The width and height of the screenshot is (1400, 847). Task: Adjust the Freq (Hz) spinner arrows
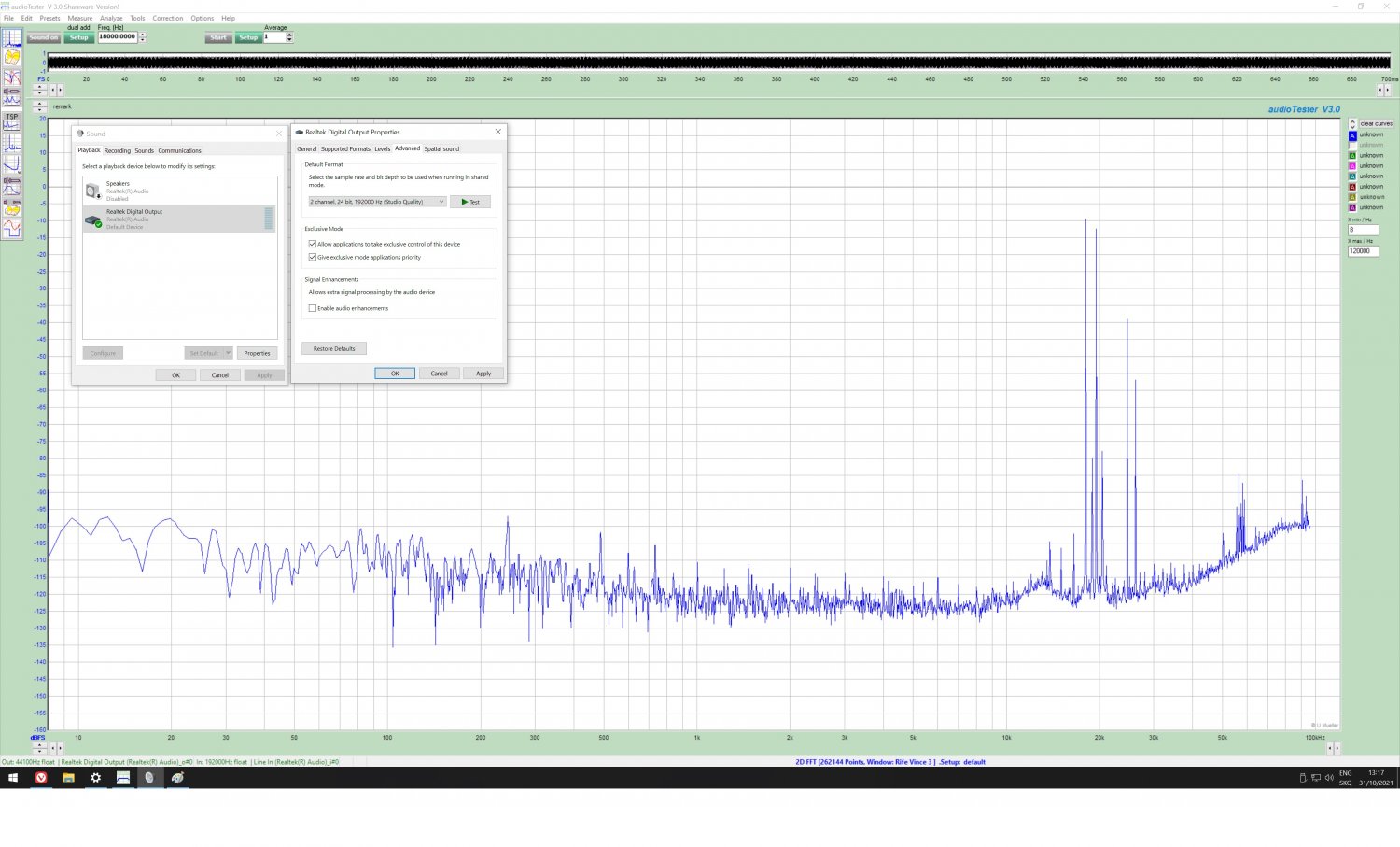(142, 37)
